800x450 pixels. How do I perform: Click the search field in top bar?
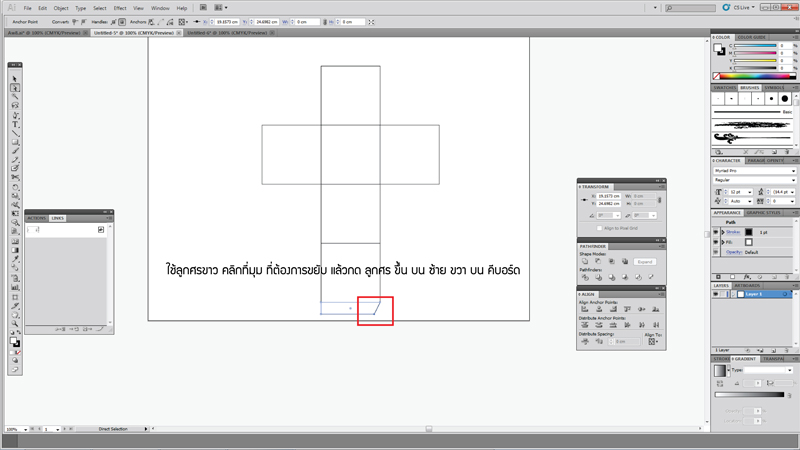pyautogui.click(x=690, y=8)
